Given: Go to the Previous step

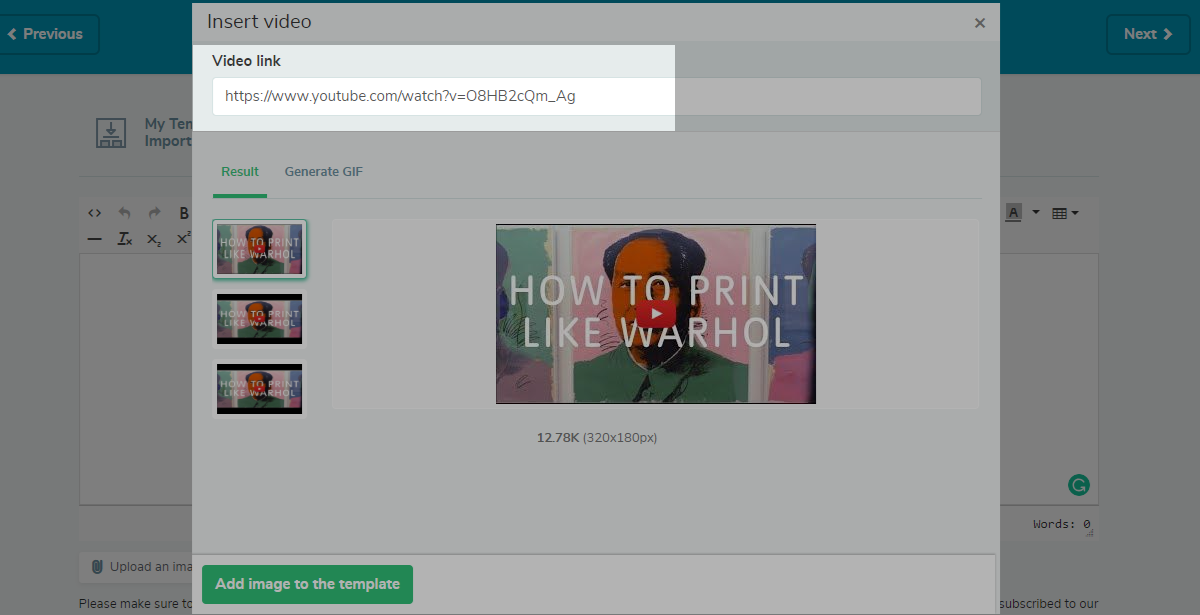Looking at the screenshot, I should (x=46, y=34).
